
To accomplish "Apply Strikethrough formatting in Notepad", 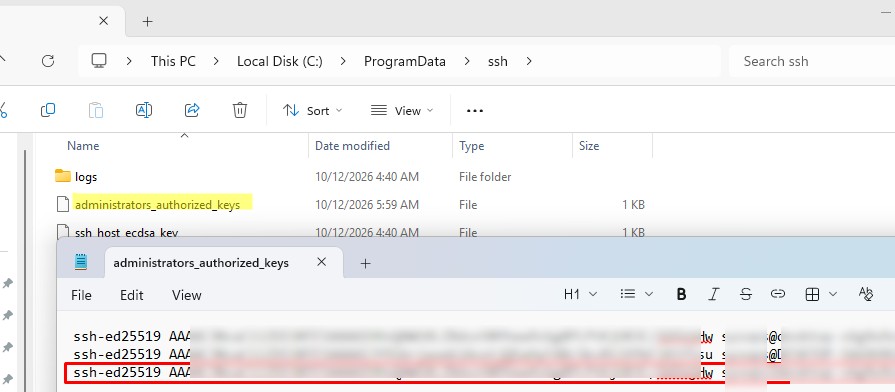I will (x=745, y=294).
